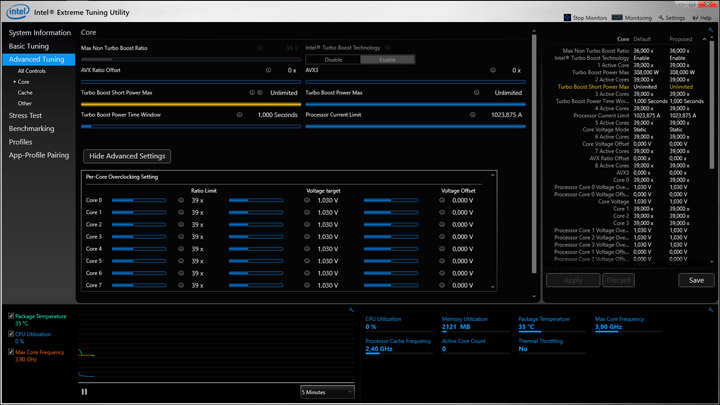Set Intel Turbo Boost Technology to Disable
720x405 pixels.
click(333, 60)
